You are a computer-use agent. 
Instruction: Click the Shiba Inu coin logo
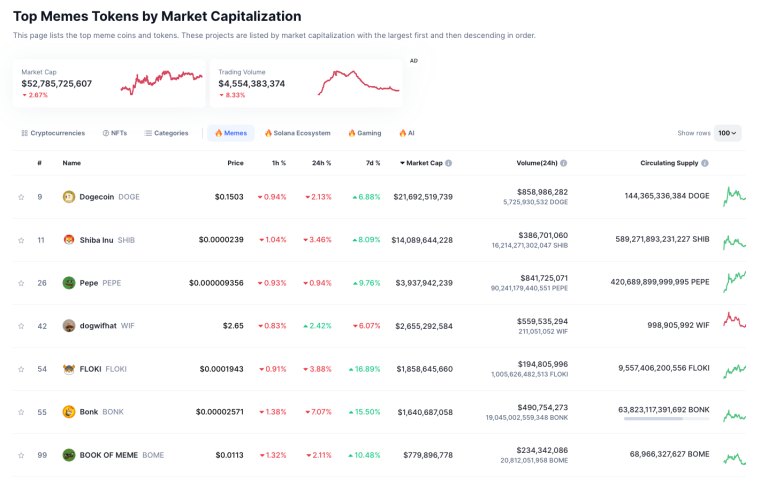(x=69, y=240)
